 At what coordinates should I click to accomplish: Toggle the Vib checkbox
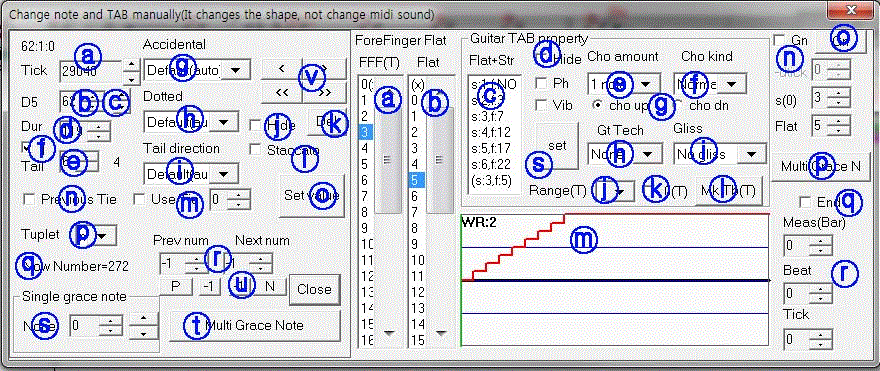(x=541, y=105)
